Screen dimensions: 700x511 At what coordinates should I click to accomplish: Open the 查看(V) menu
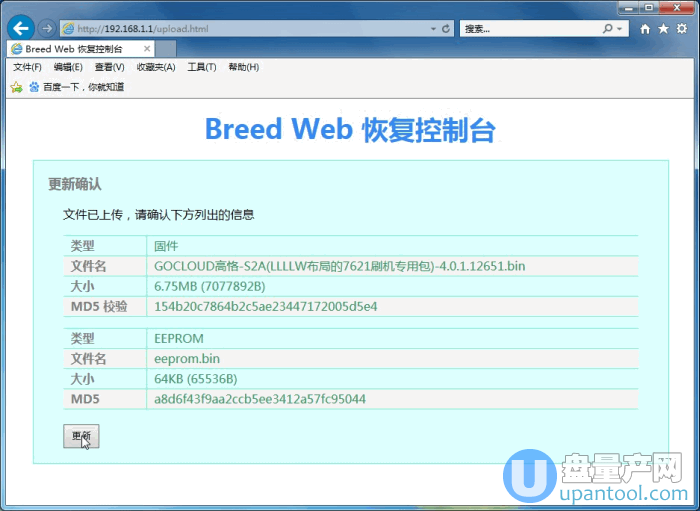click(x=109, y=67)
